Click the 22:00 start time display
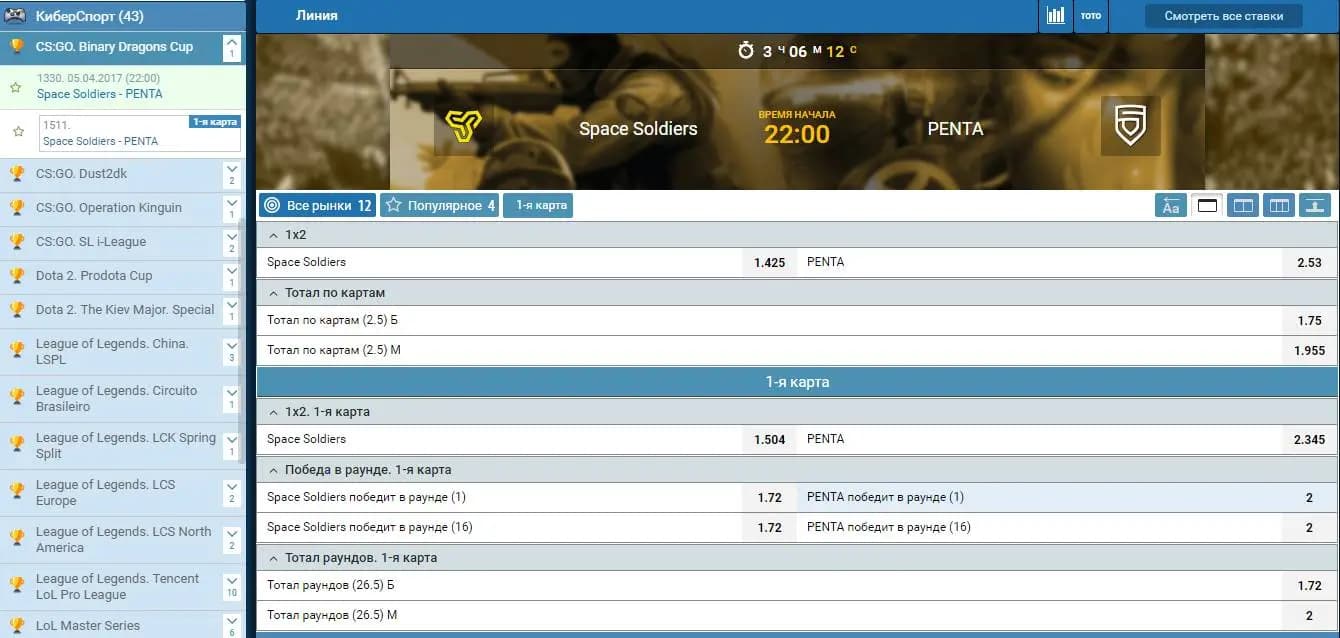This screenshot has height=638, width=1340. coord(797,134)
